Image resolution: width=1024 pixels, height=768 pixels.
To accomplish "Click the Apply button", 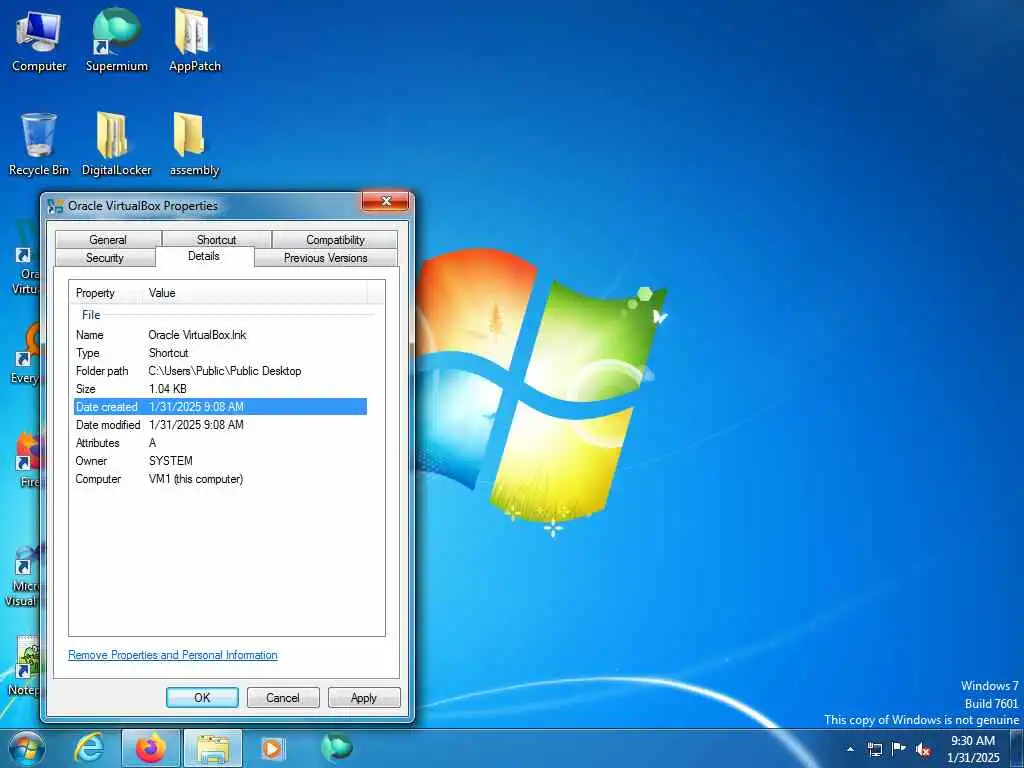I will pyautogui.click(x=364, y=697).
